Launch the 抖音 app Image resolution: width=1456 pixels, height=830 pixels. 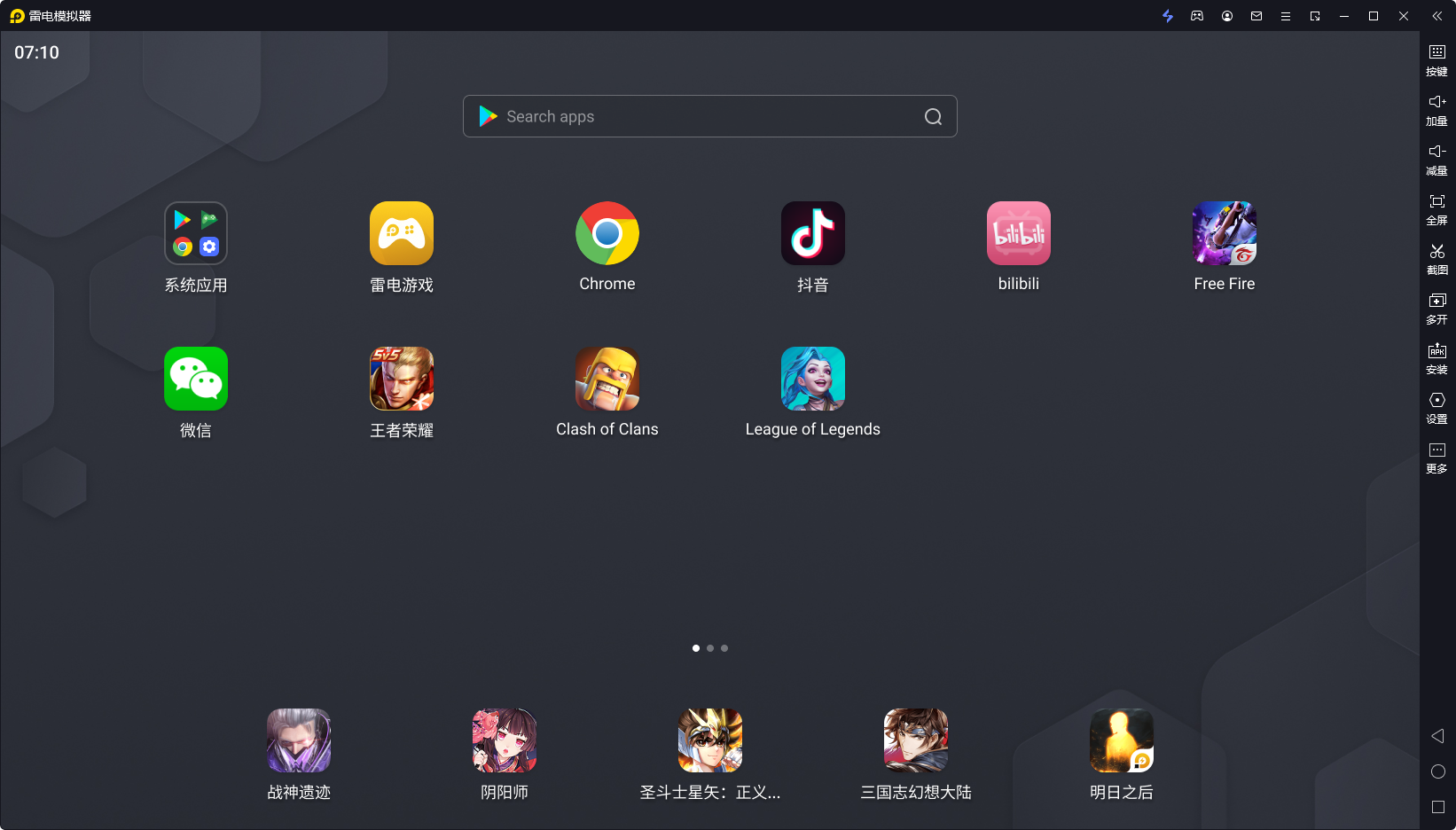point(813,233)
